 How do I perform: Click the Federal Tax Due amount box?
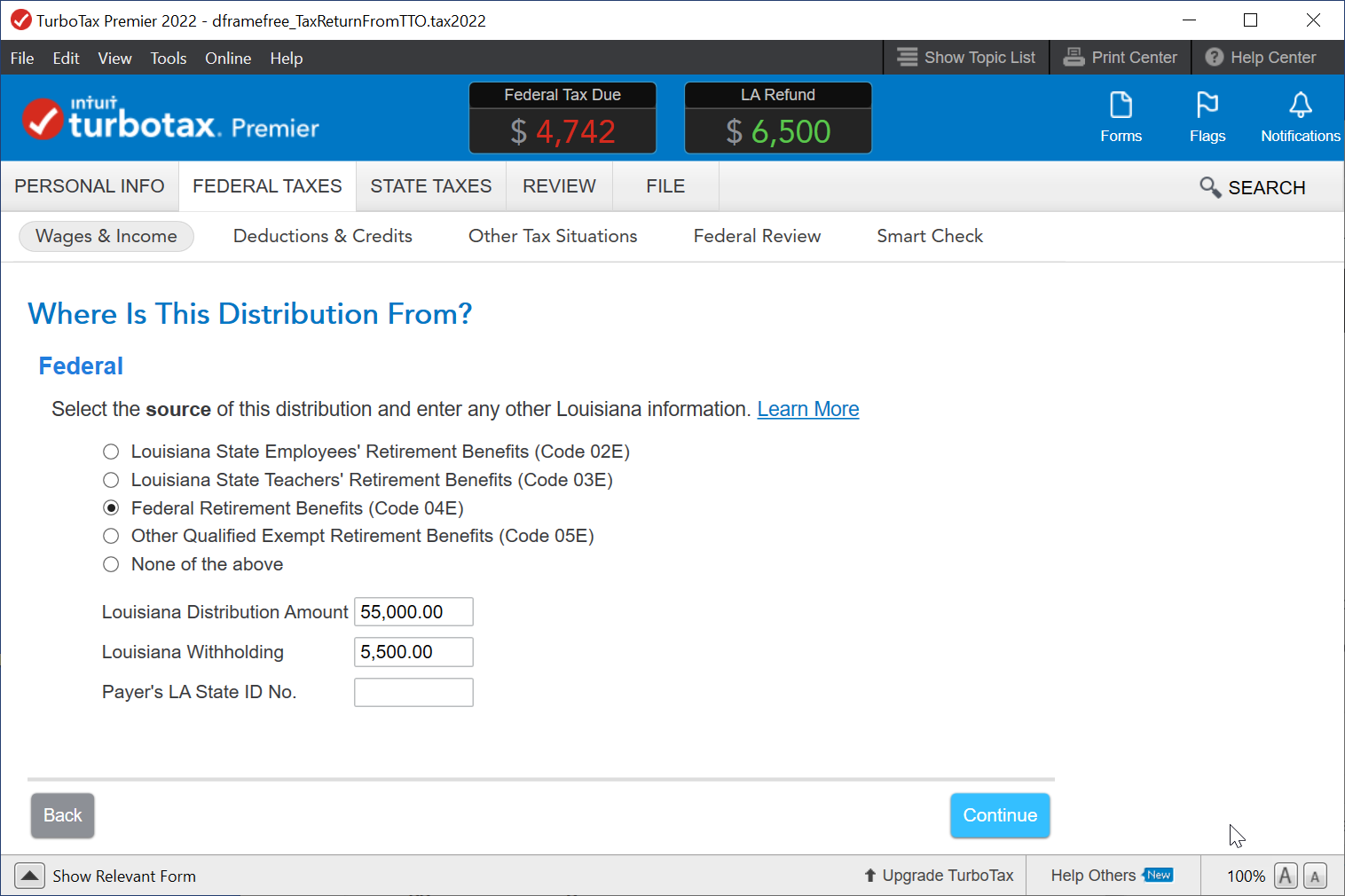tap(562, 118)
